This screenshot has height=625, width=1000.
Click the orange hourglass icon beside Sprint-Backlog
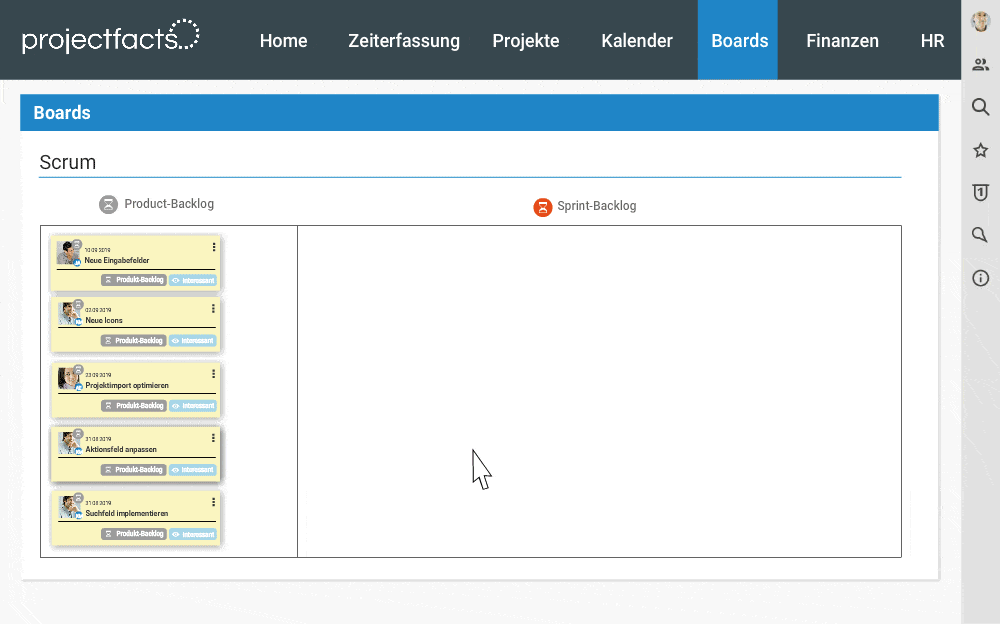(x=543, y=207)
